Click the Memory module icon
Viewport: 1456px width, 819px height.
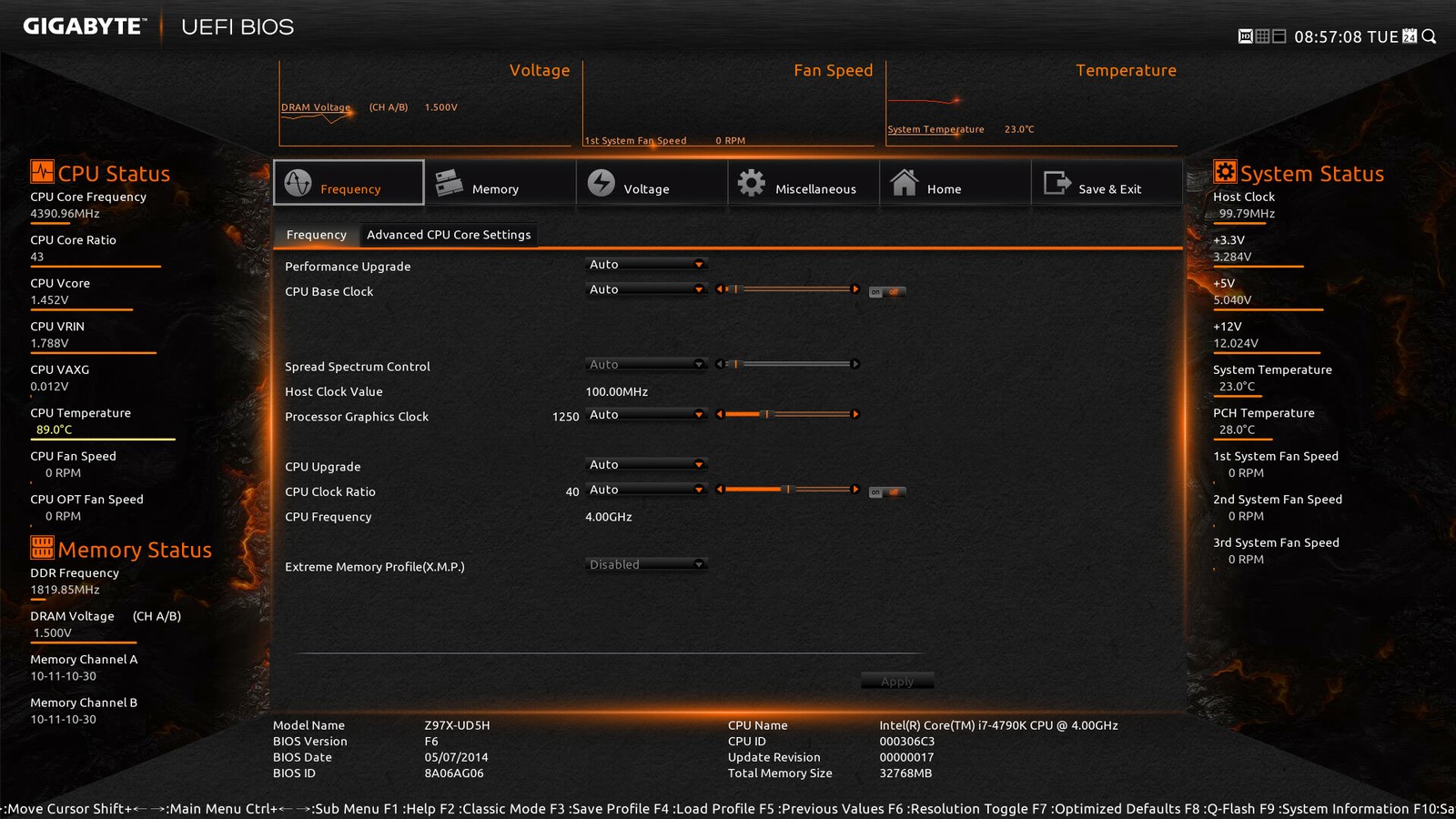(x=449, y=183)
